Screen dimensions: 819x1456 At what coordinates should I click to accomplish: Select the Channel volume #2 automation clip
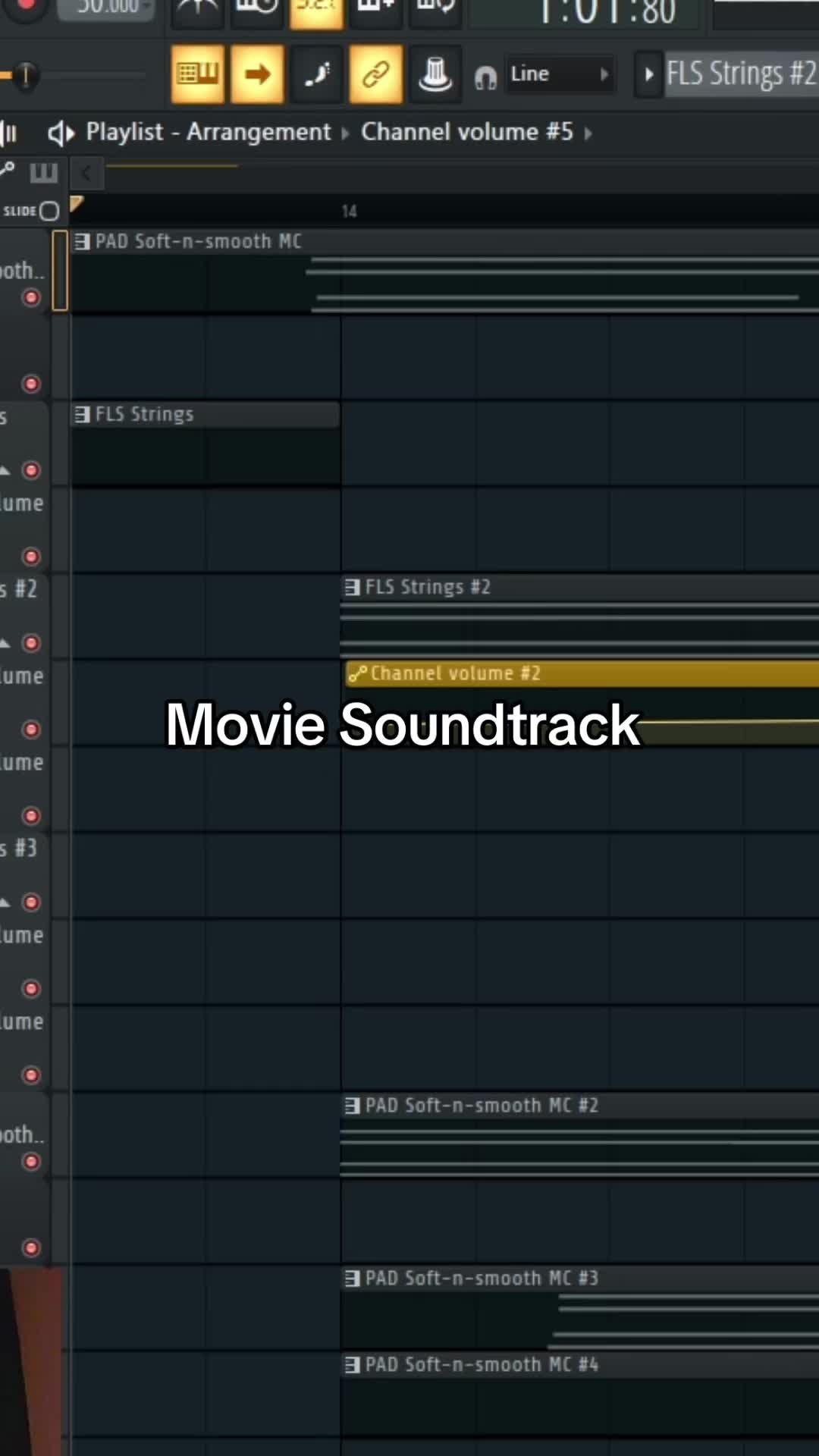[582, 673]
